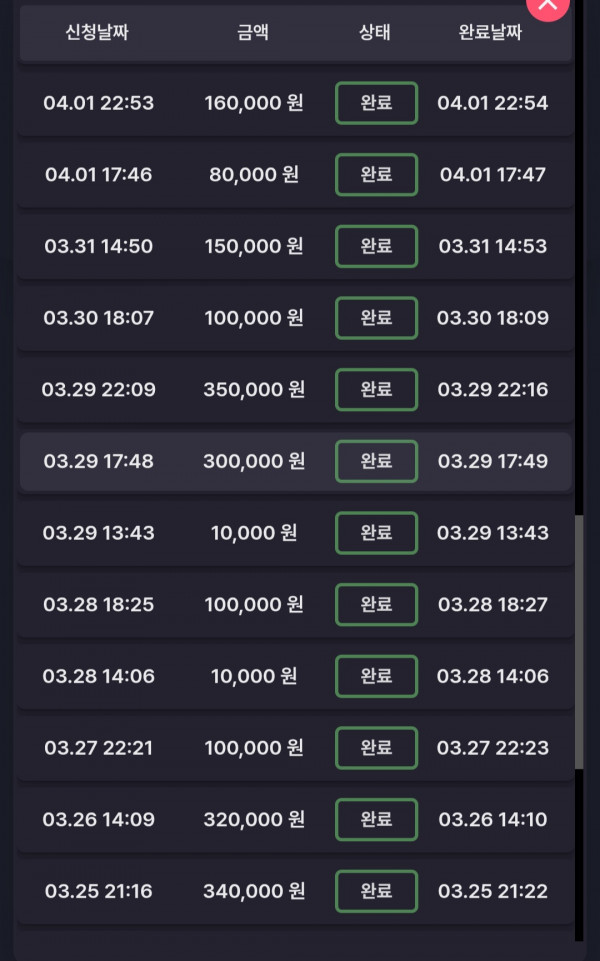Click 완료 button for 340,000 원 row
This screenshot has height=961, width=600.
tap(376, 891)
